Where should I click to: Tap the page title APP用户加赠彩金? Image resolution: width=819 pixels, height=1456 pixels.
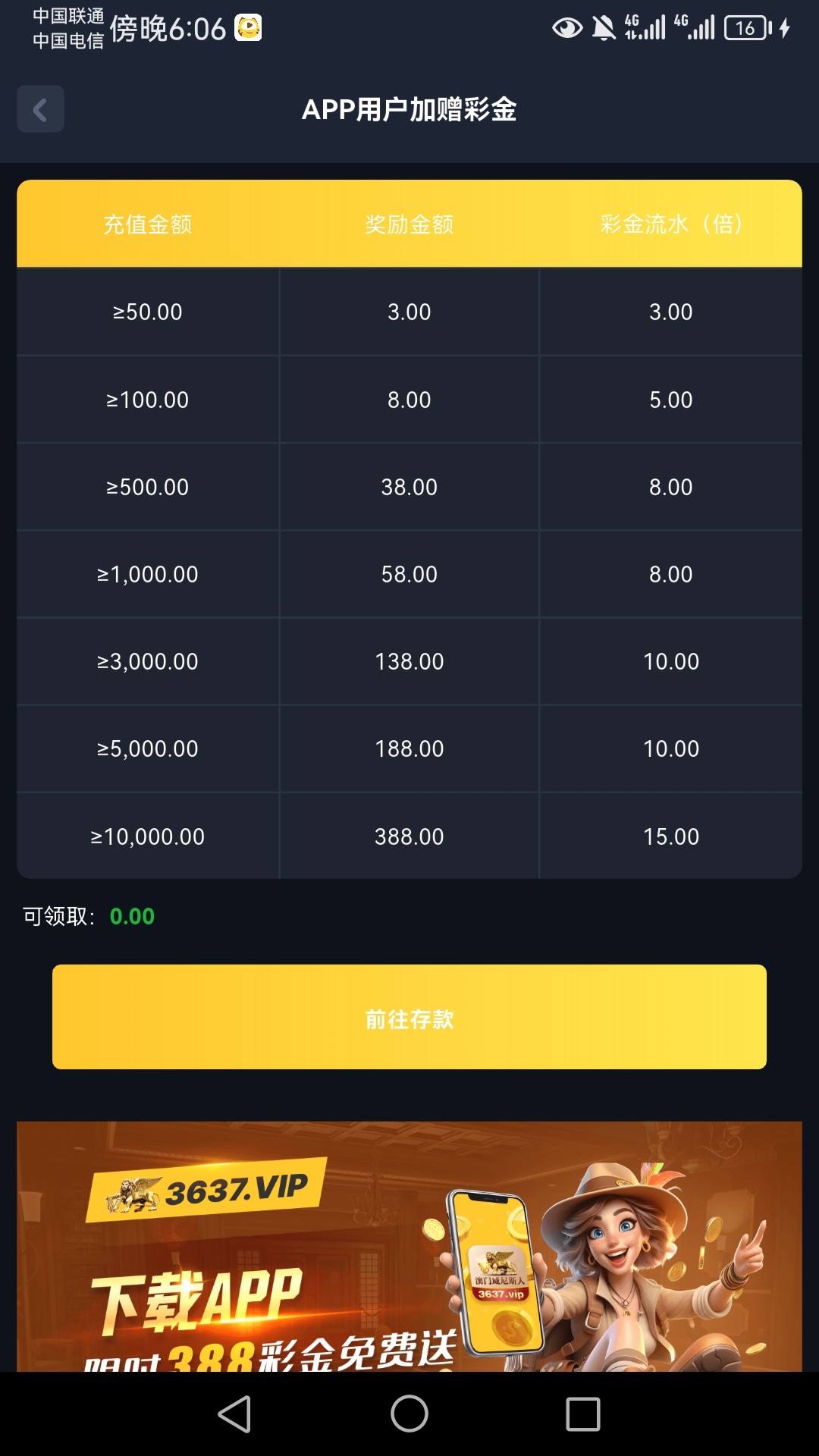409,110
